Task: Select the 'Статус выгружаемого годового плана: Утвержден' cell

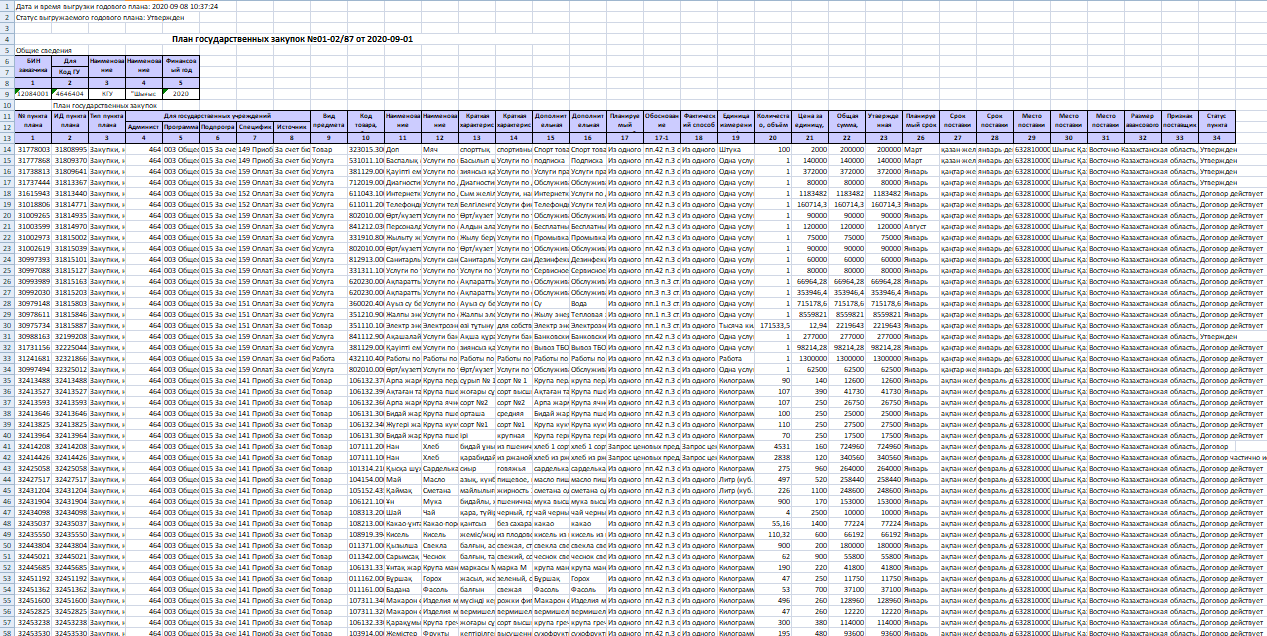Action: click(x=101, y=18)
